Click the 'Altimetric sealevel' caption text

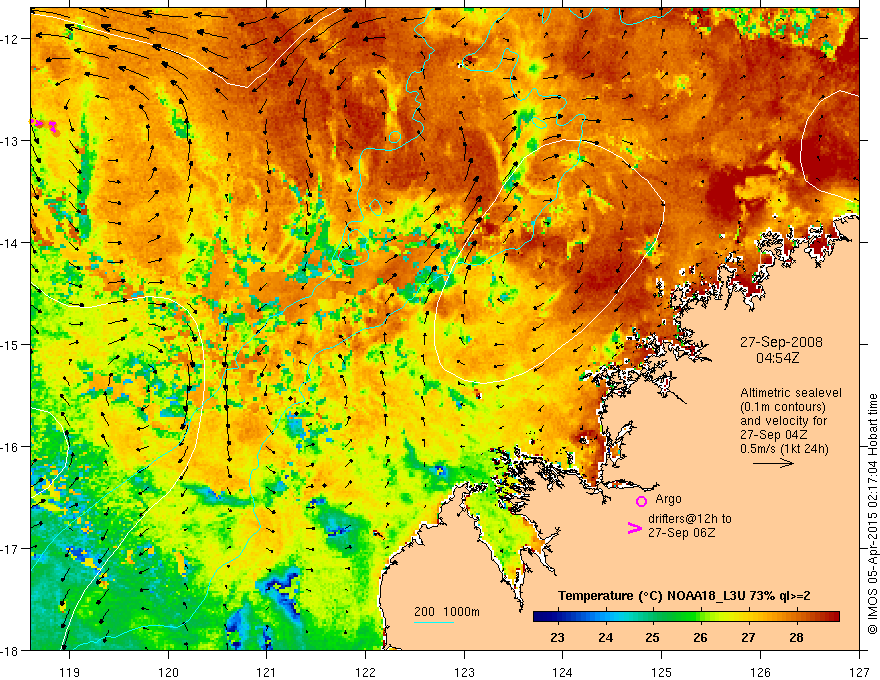click(791, 393)
